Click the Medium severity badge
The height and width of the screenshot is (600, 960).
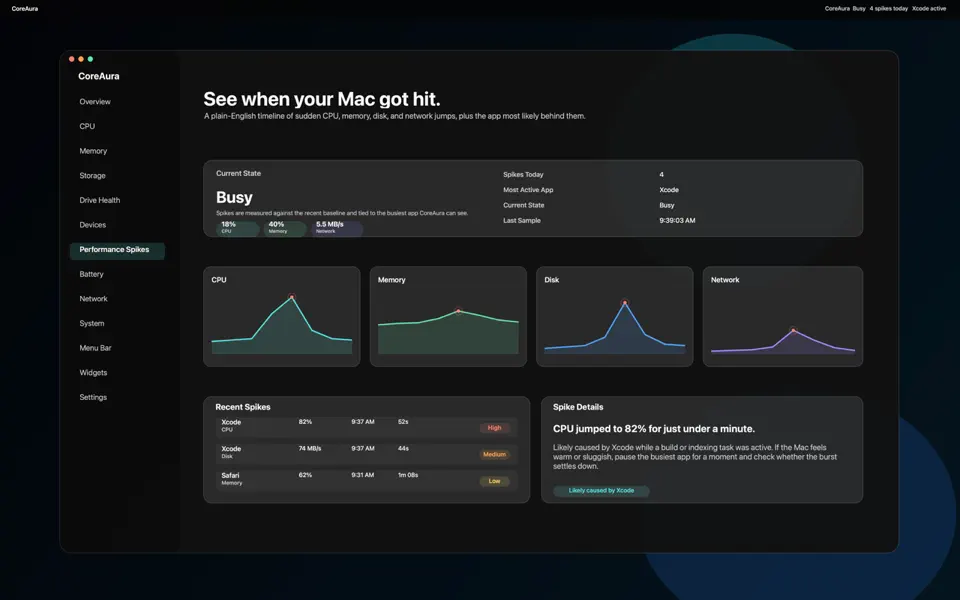(494, 454)
